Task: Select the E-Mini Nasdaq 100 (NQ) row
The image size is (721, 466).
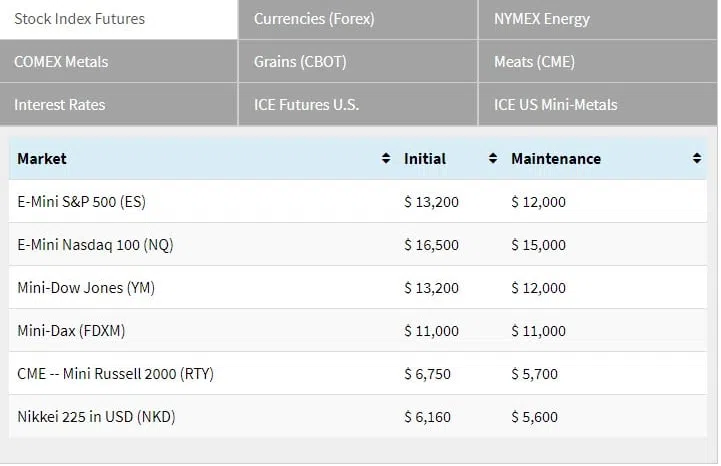Action: pyautogui.click(x=358, y=245)
